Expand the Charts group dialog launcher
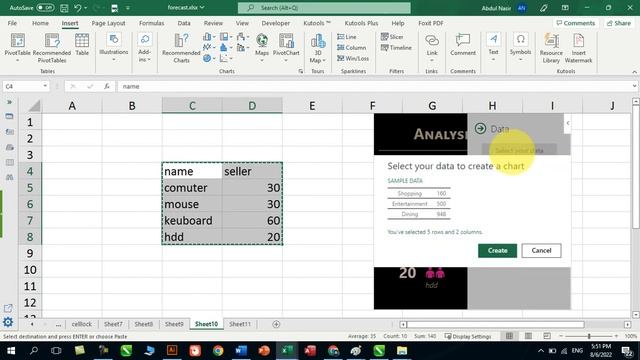The height and width of the screenshot is (360, 640). pyautogui.click(x=301, y=71)
